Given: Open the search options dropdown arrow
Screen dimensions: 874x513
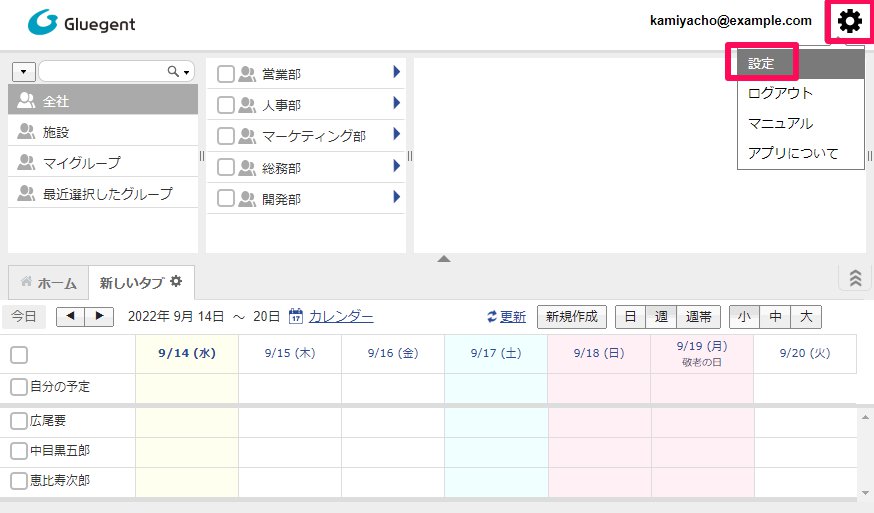Looking at the screenshot, I should click(x=187, y=72).
